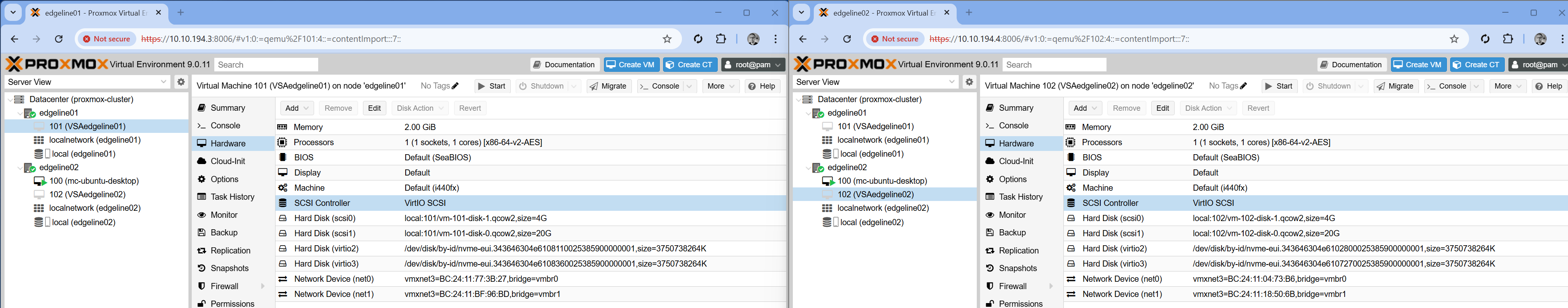Open Task History tab in edgeline02 window
The height and width of the screenshot is (308, 1568).
pos(1022,197)
